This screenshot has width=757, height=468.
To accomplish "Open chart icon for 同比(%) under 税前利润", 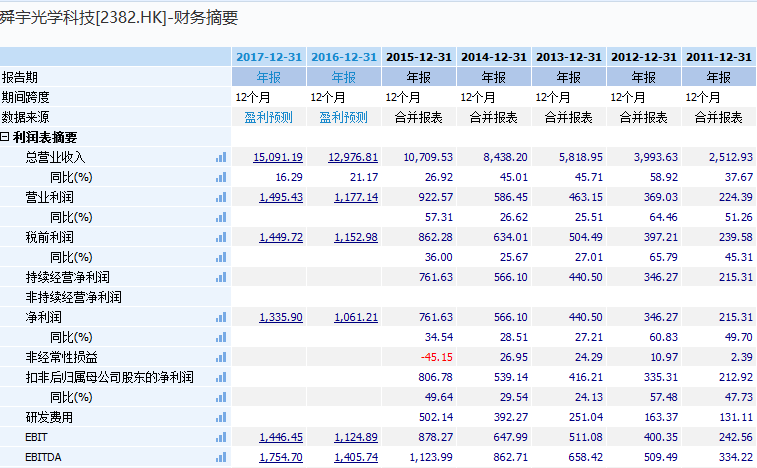I will 221,257.
